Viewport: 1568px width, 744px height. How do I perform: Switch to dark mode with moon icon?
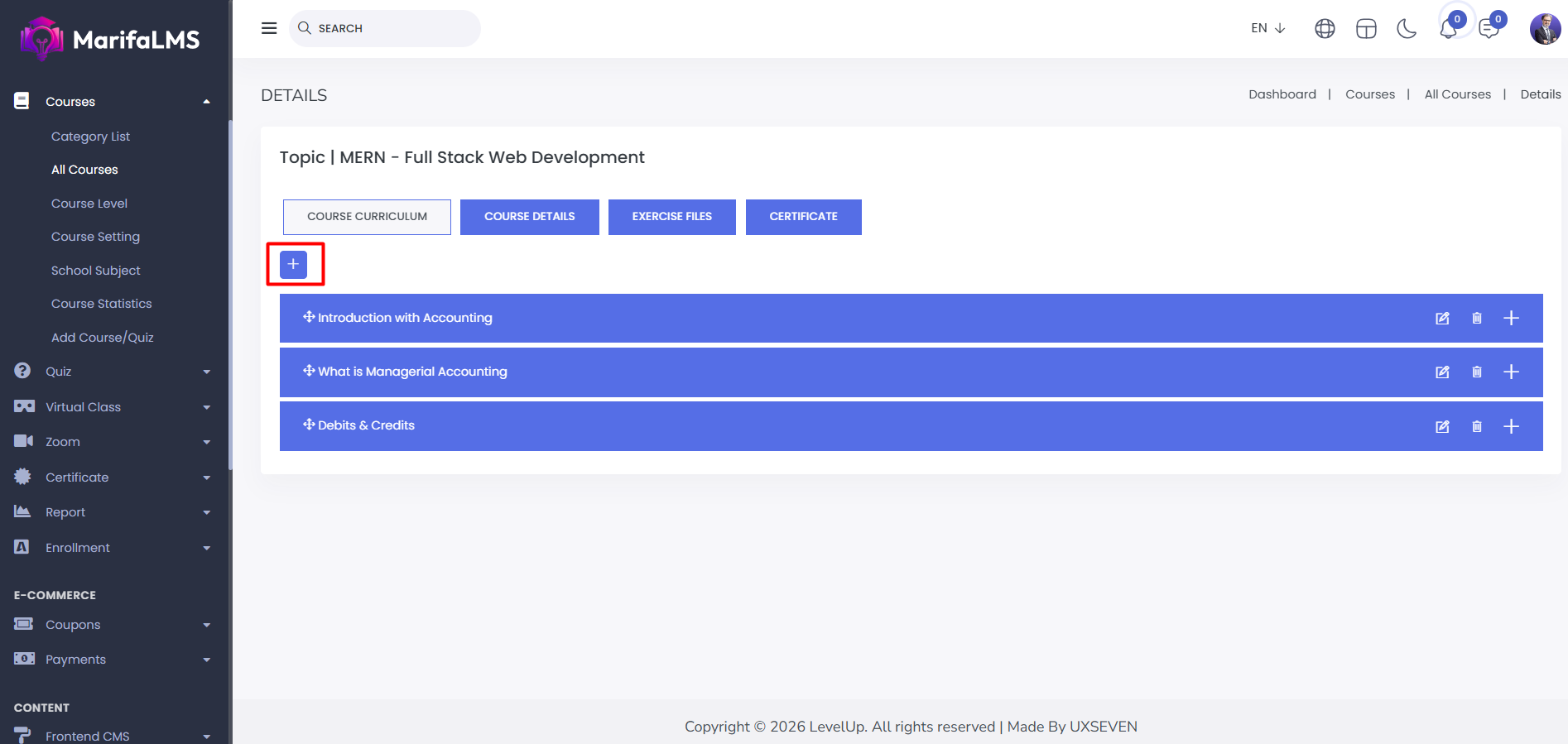pyautogui.click(x=1406, y=29)
